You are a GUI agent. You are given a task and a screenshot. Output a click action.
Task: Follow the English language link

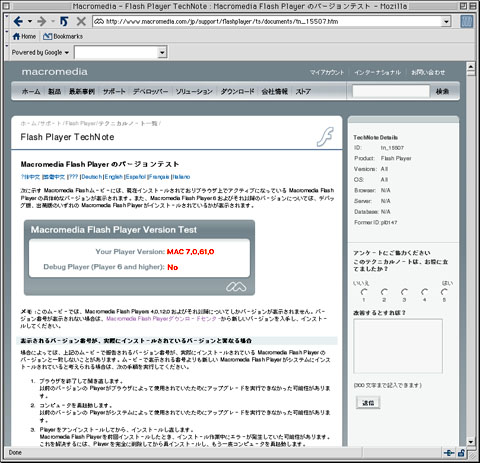tap(114, 177)
